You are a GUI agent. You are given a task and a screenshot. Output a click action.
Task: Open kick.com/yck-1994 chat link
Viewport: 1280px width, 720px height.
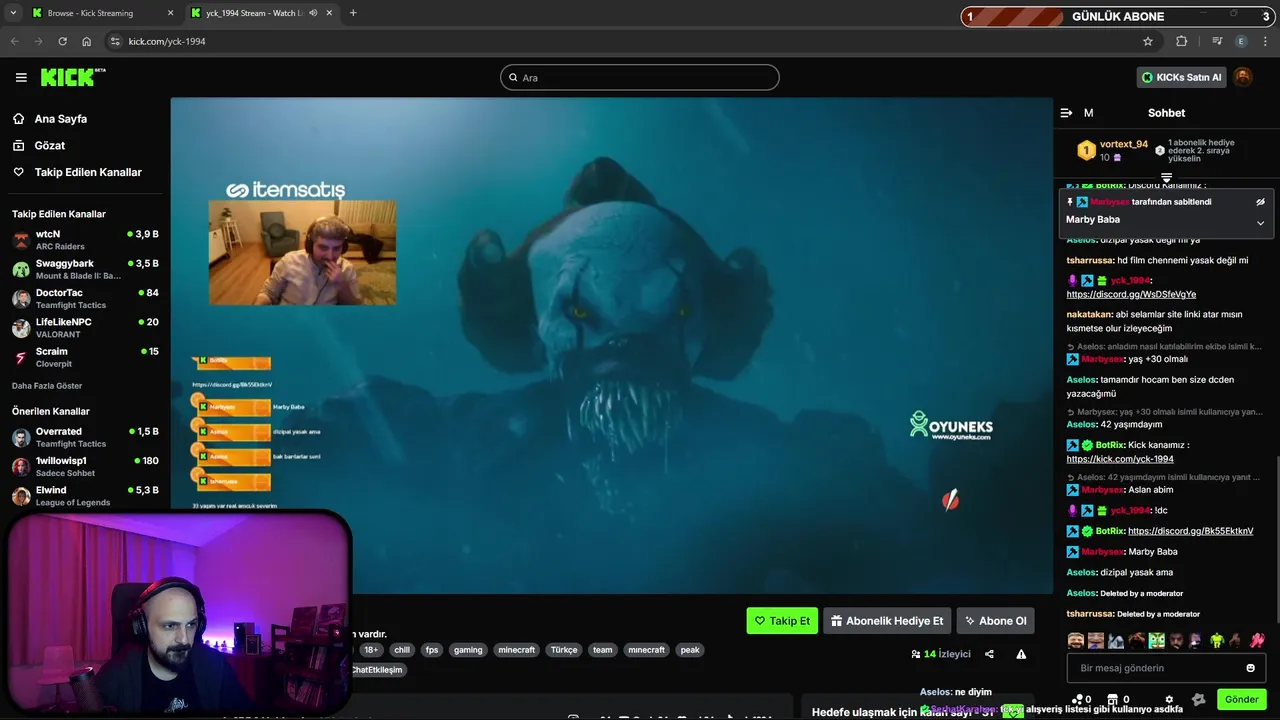pyautogui.click(x=1120, y=459)
